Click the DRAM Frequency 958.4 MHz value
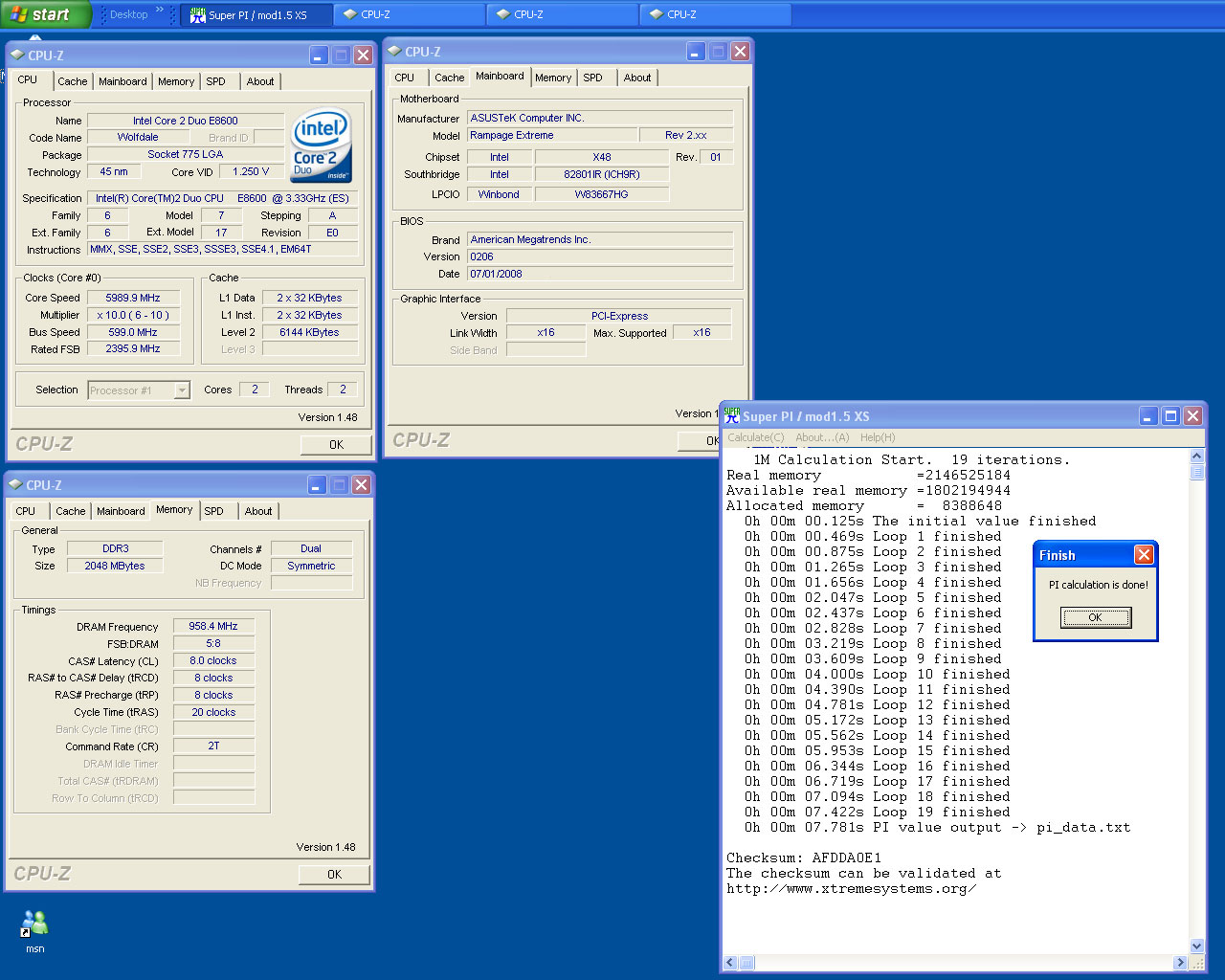 coord(213,627)
